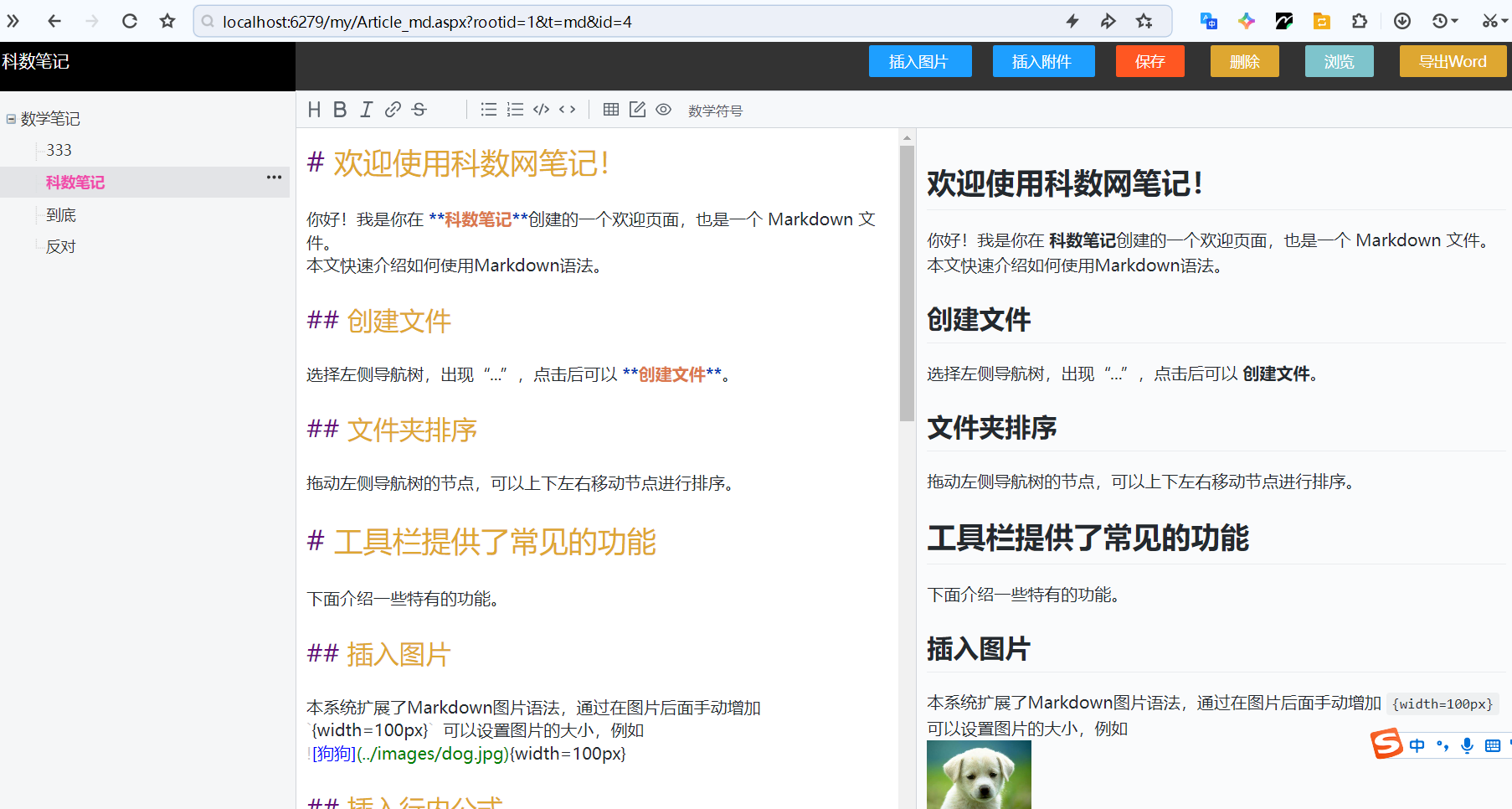Toggle bookmark star for this page
Image resolution: width=1512 pixels, height=809 pixels.
point(167,21)
